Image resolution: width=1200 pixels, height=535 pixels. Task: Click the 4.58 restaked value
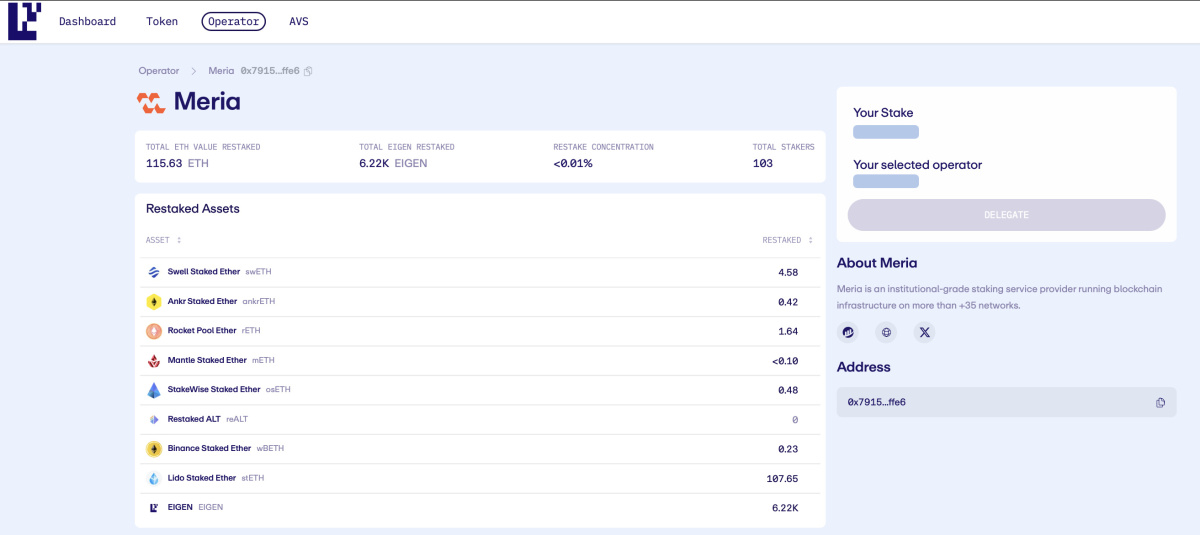pos(788,272)
